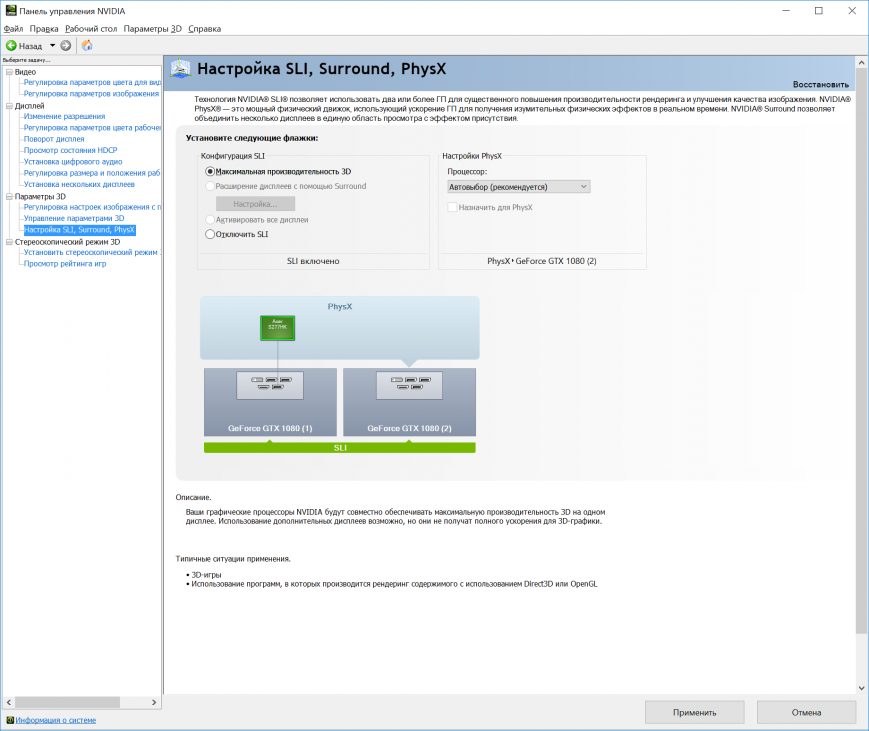Open the Параметры 3D menu

[152, 29]
